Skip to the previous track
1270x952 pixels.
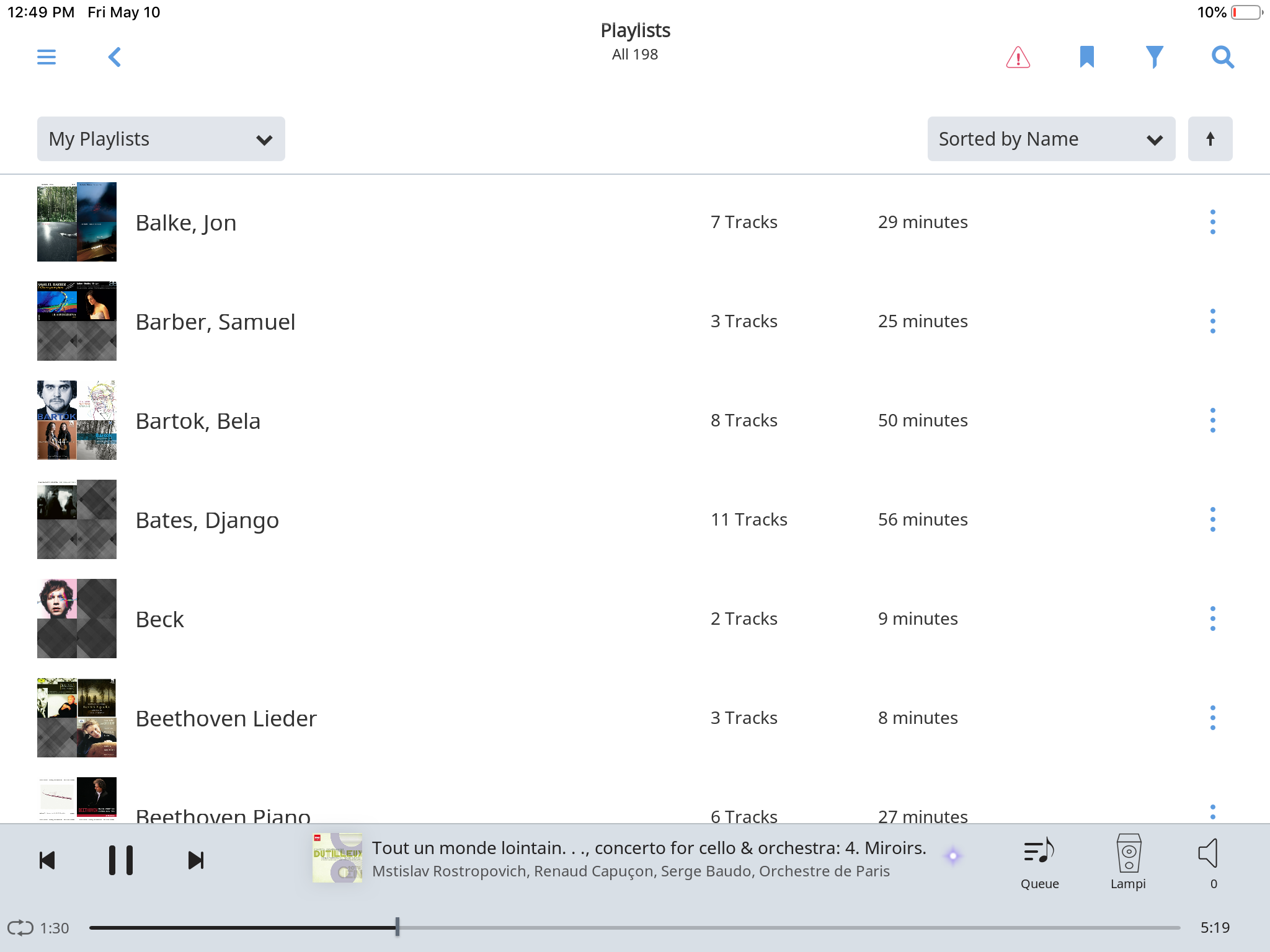(x=47, y=860)
